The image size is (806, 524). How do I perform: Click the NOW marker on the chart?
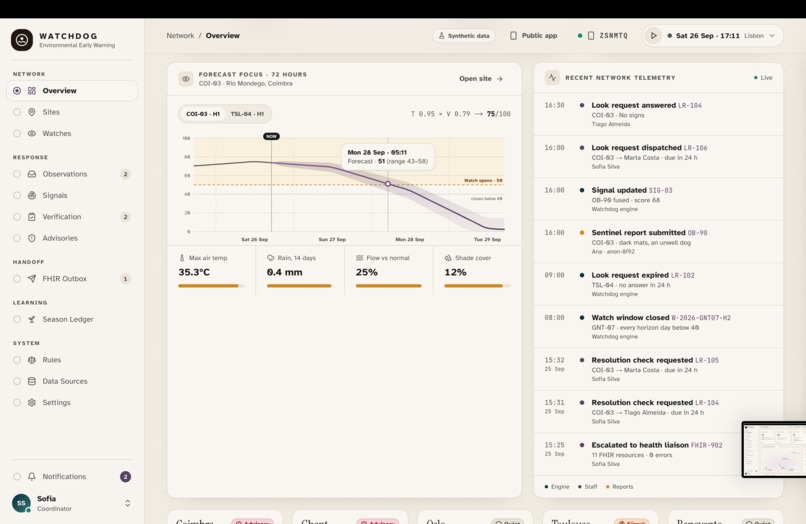(271, 136)
